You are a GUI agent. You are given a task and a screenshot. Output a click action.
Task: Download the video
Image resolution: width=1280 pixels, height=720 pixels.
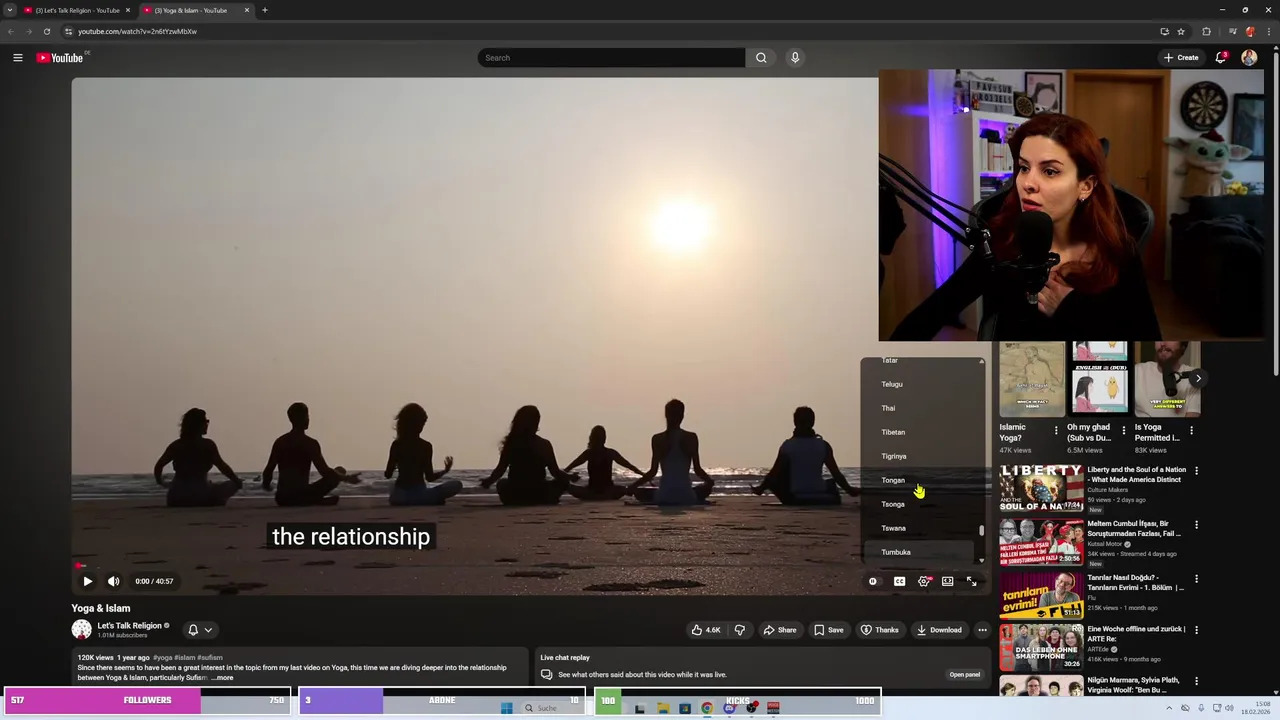(x=939, y=630)
